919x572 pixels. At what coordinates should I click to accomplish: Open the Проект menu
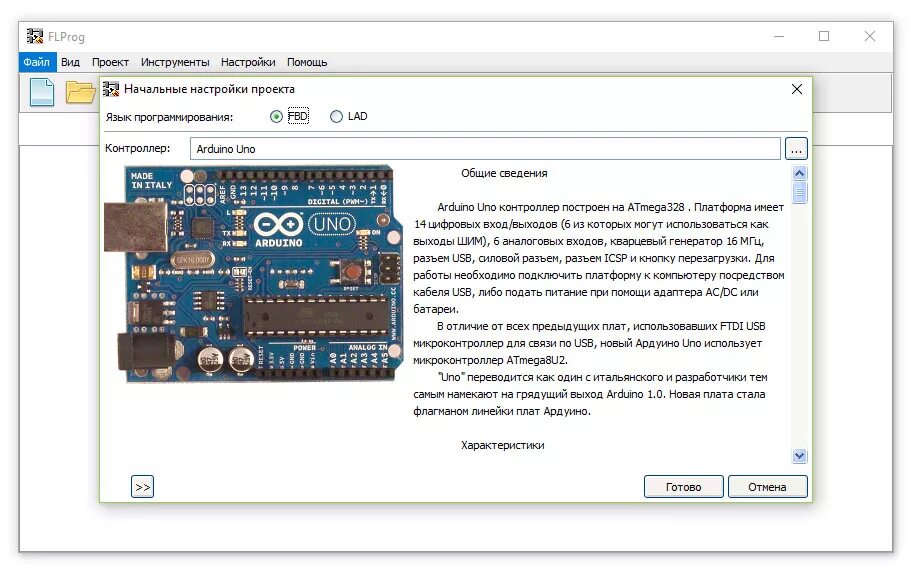[110, 62]
